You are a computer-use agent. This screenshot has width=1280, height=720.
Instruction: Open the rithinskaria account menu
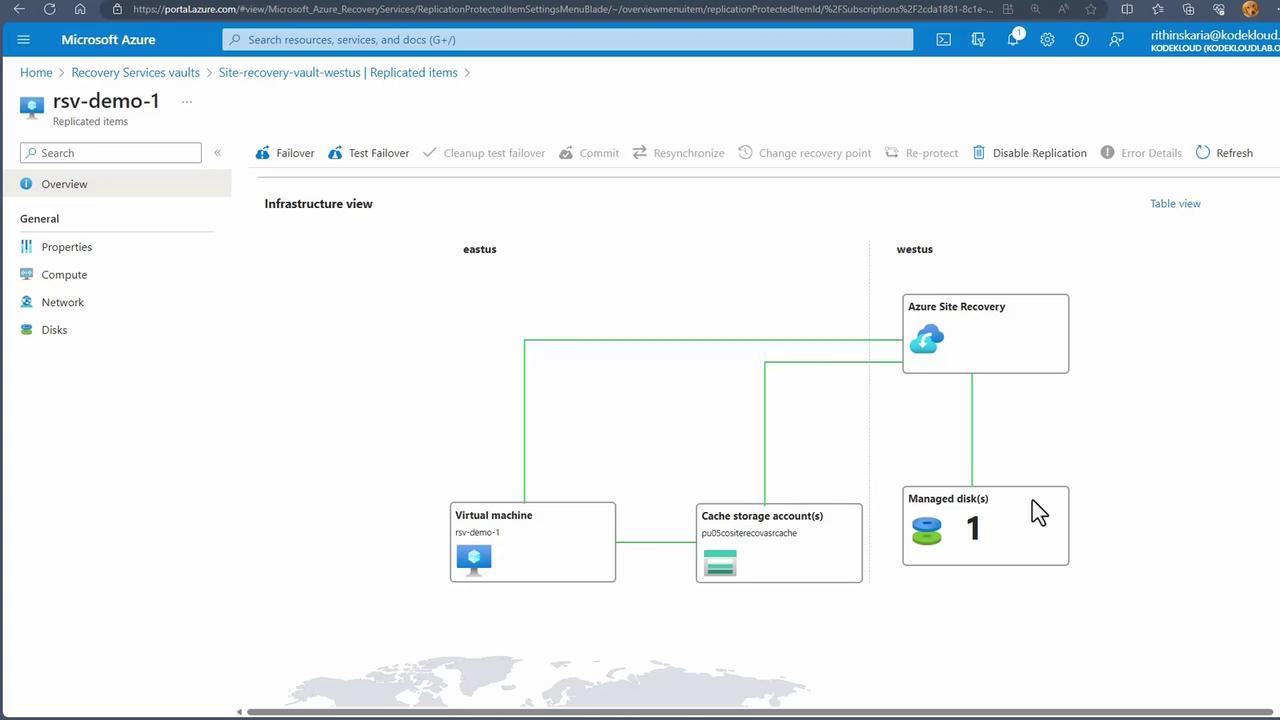click(1215, 40)
